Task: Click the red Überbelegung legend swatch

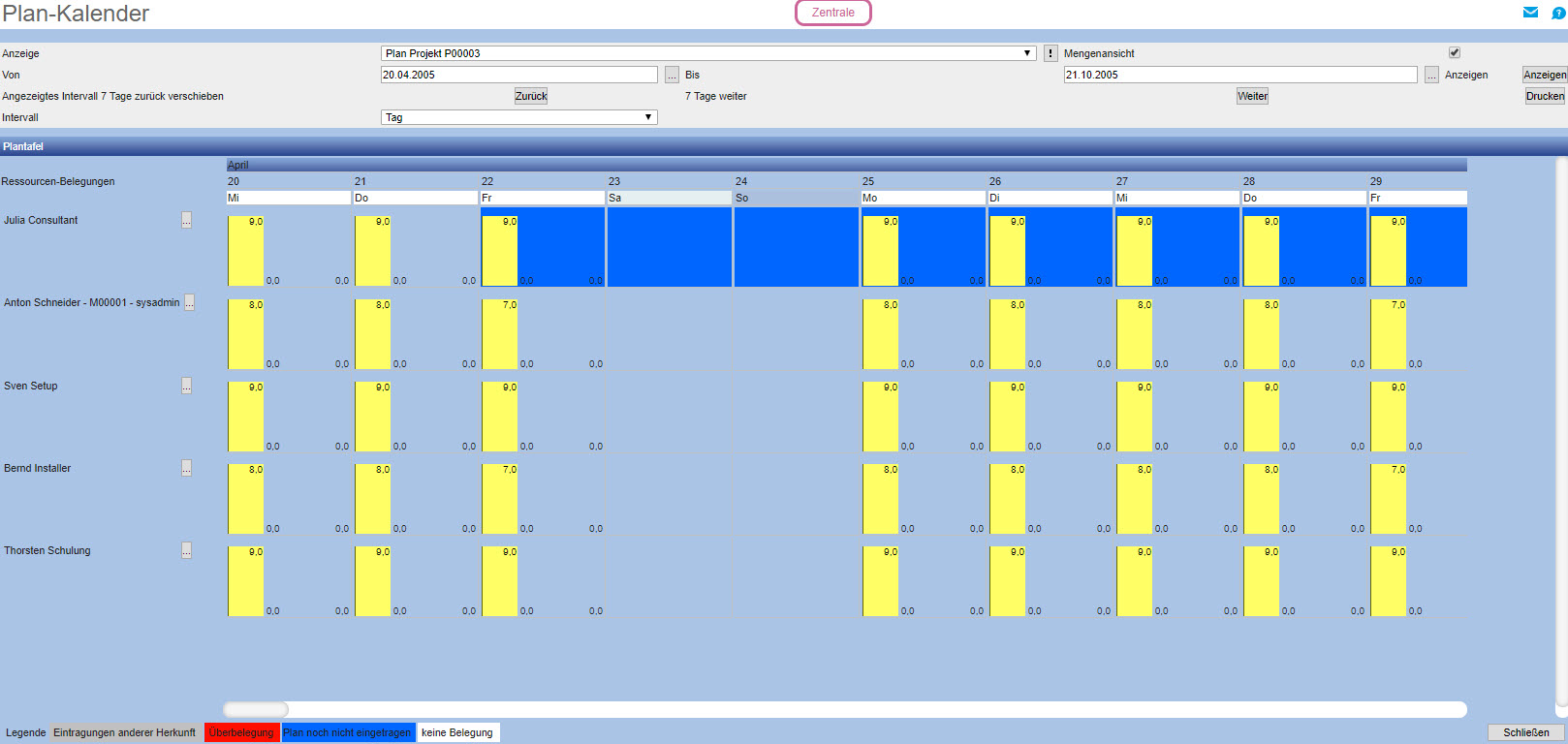Action: pos(241,732)
